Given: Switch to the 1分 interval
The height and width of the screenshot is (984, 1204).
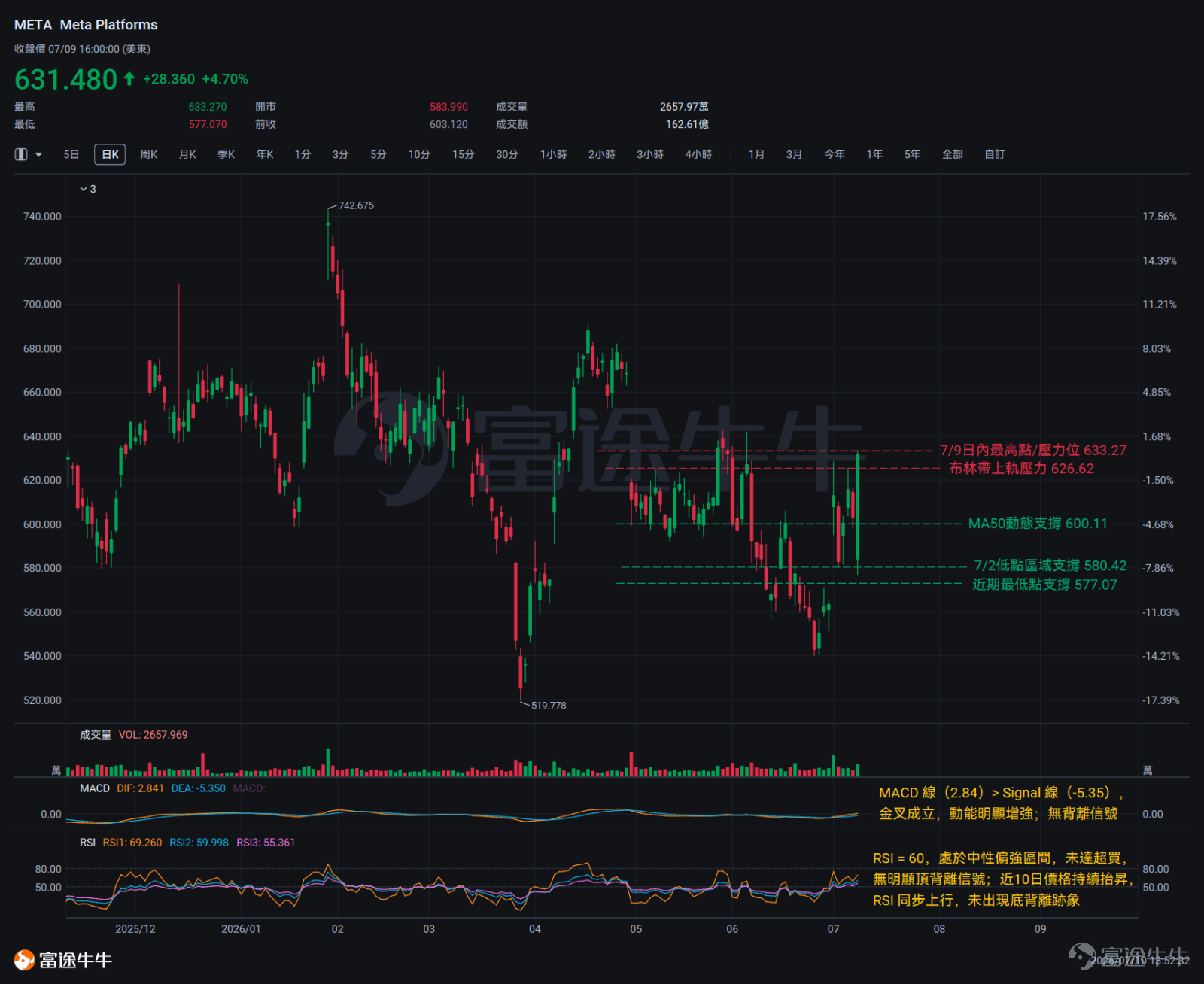Looking at the screenshot, I should pyautogui.click(x=303, y=154).
